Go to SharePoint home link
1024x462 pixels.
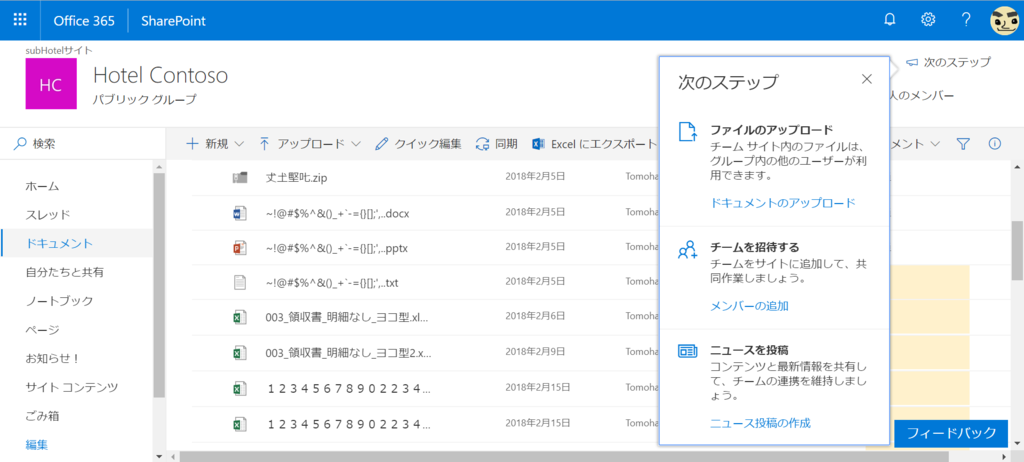(x=173, y=21)
